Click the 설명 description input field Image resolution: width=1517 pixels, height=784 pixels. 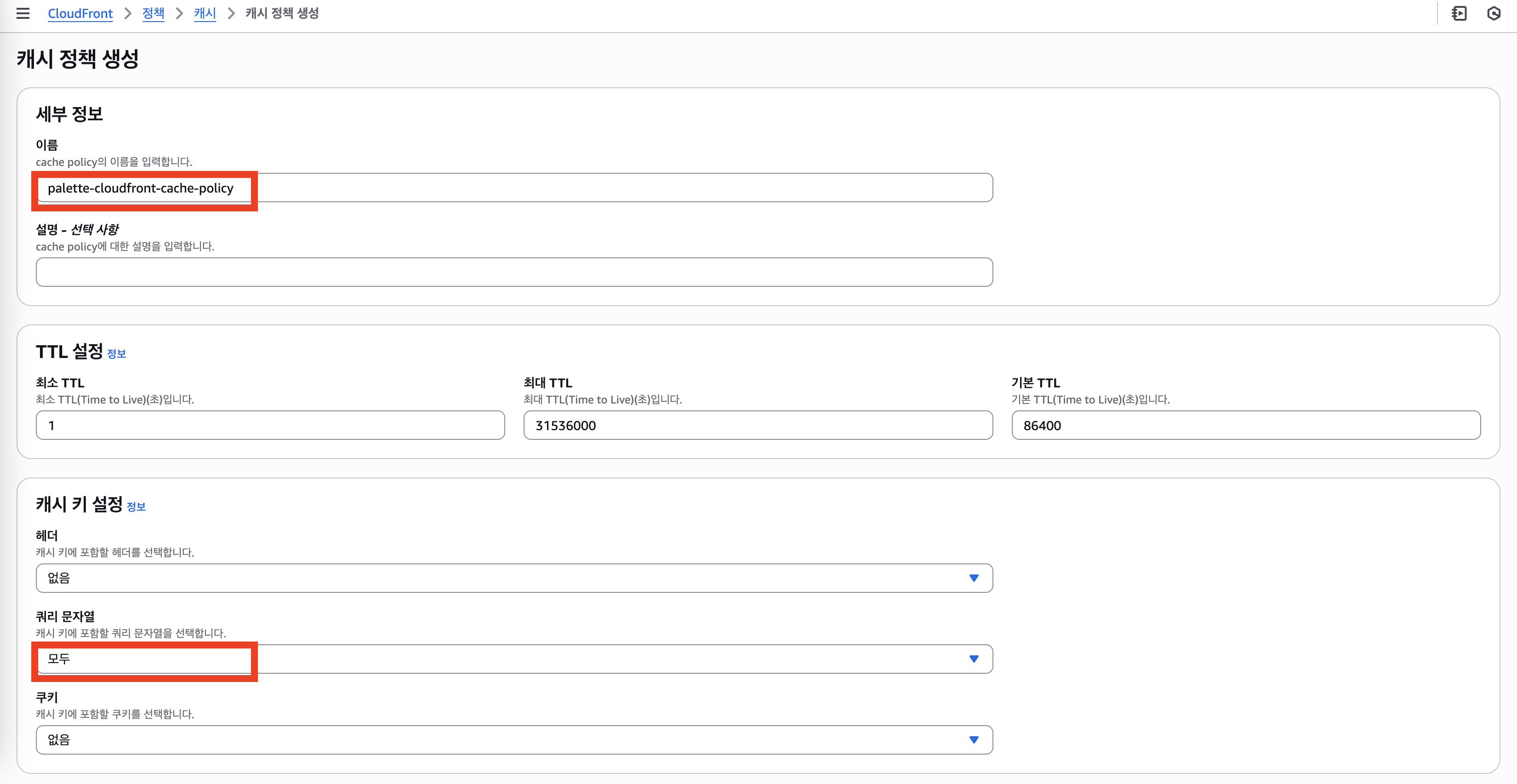click(x=513, y=272)
